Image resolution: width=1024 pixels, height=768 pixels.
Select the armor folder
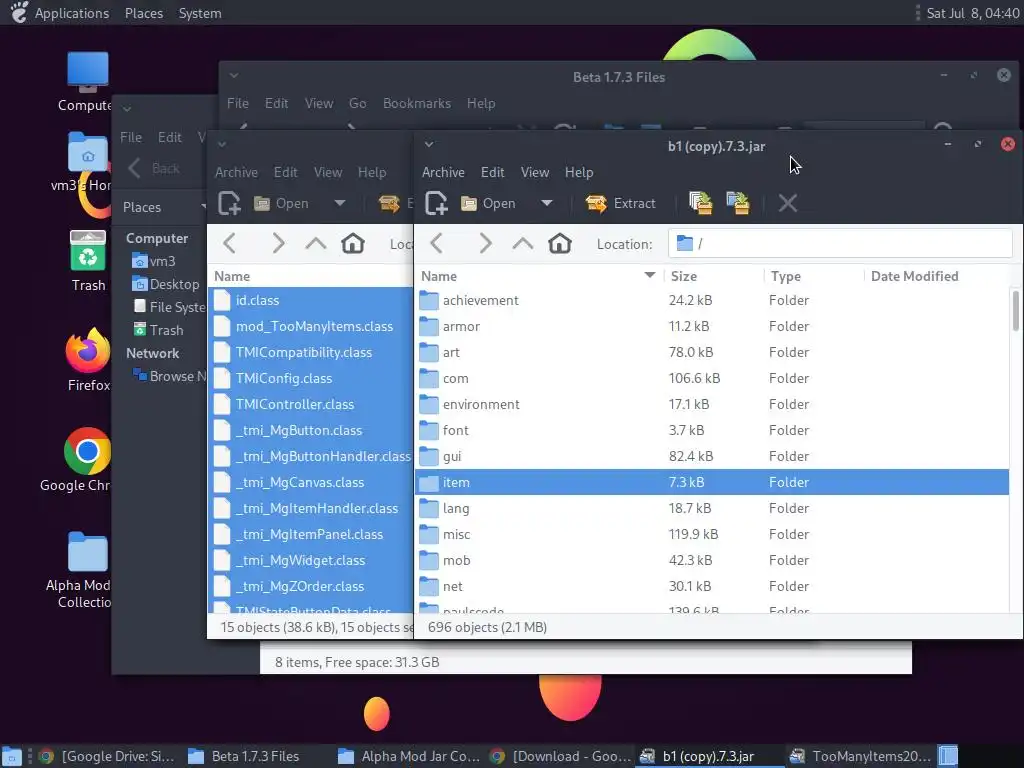(712, 327)
